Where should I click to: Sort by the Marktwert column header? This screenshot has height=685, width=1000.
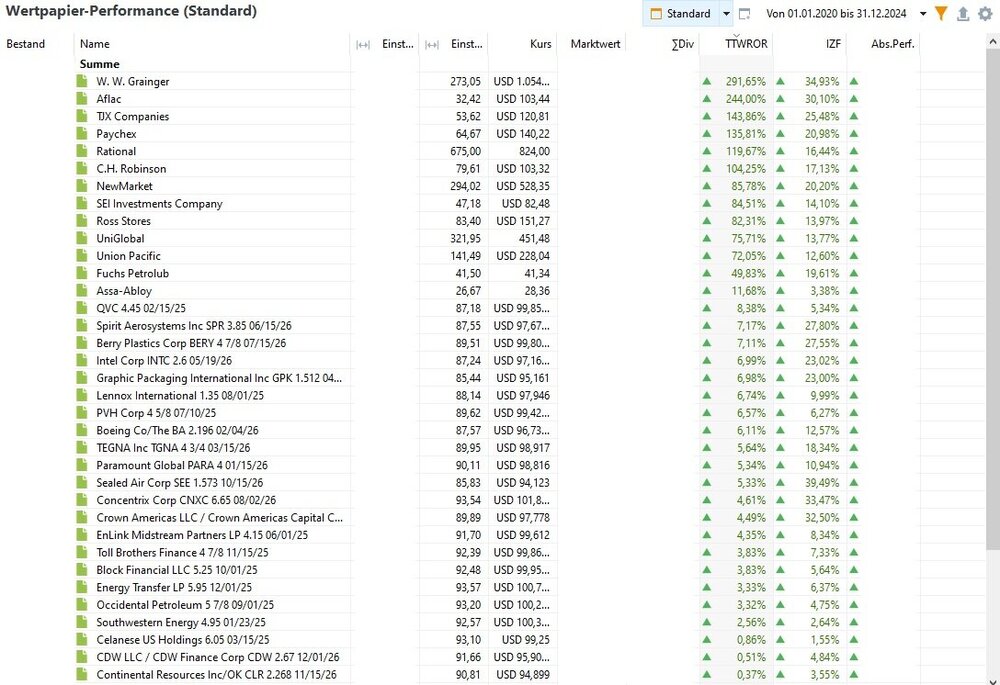(591, 44)
